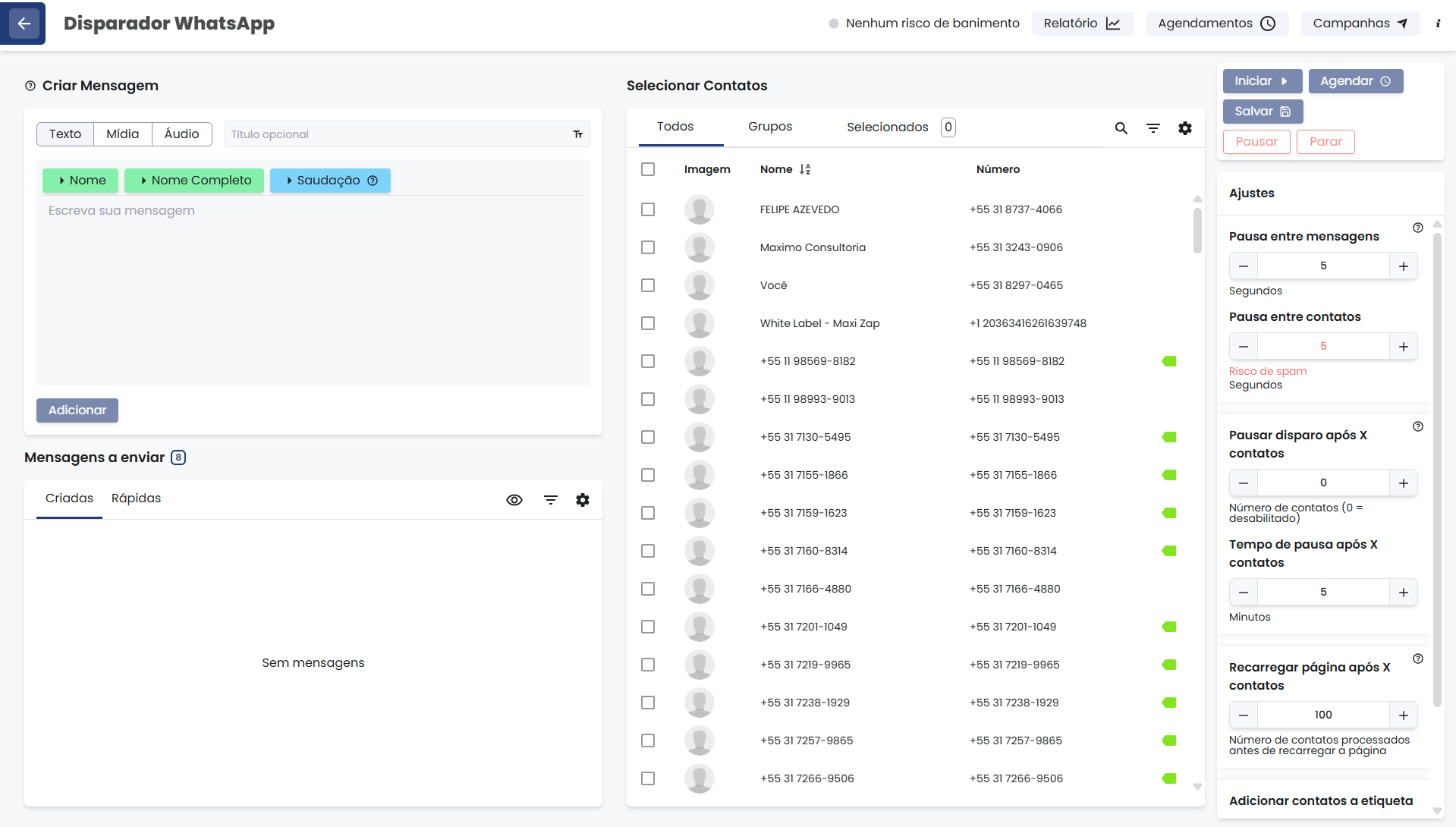Screen dimensions: 1456x827
Task: Increase Recarregar página após X contatos value
Action: coord(1404,715)
